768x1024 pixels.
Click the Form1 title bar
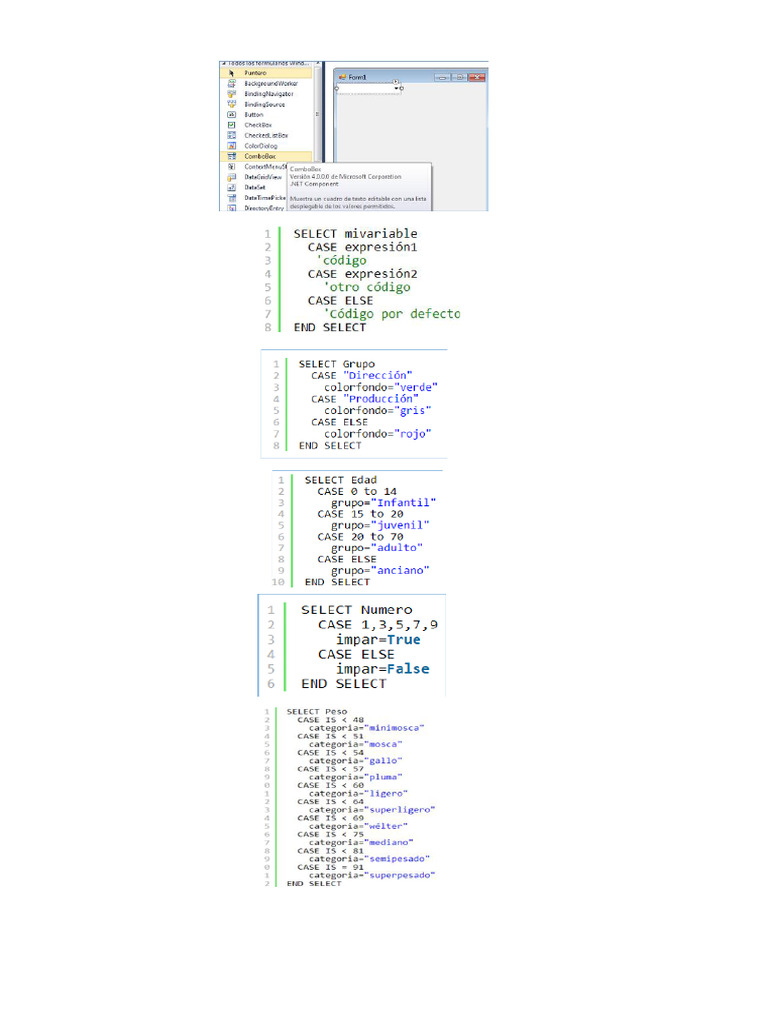pyautogui.click(x=410, y=77)
